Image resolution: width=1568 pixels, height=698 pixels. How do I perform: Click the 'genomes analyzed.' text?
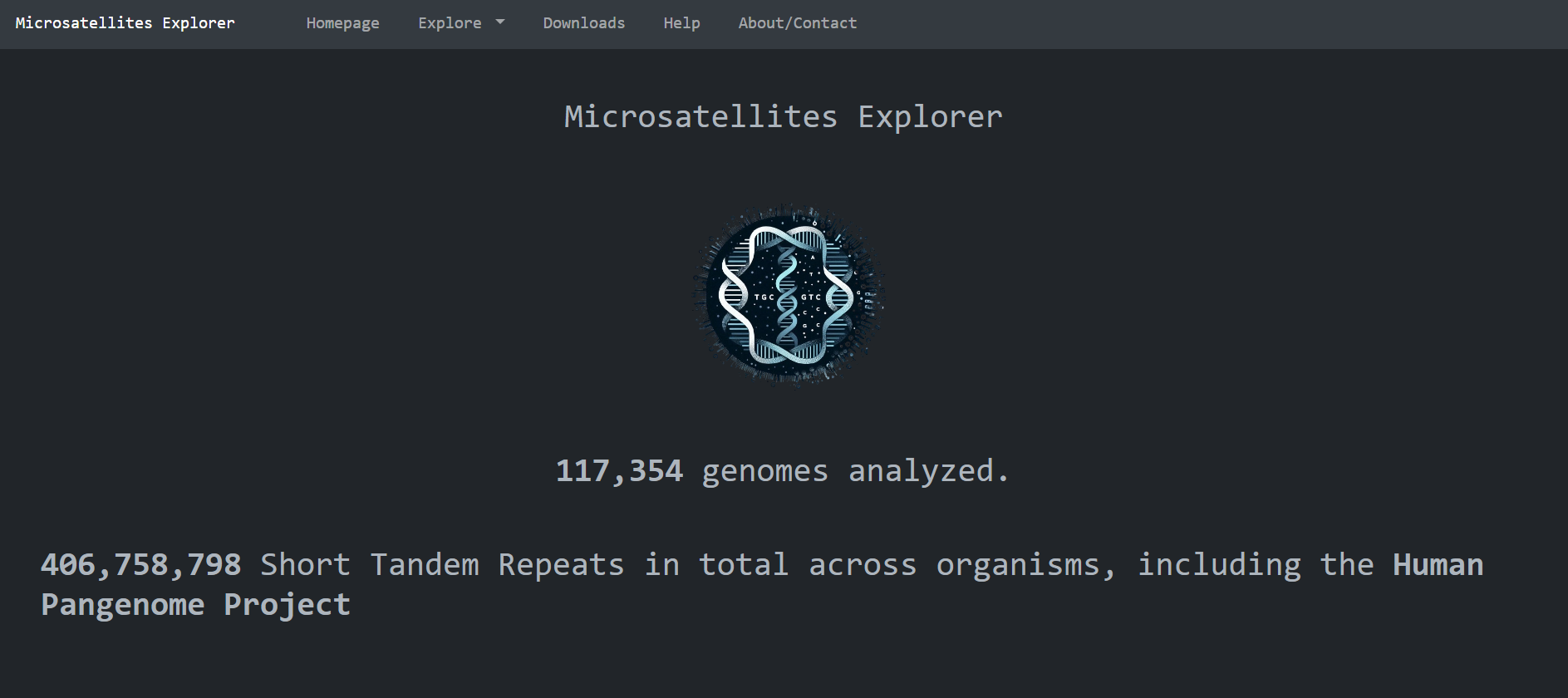[x=855, y=471]
